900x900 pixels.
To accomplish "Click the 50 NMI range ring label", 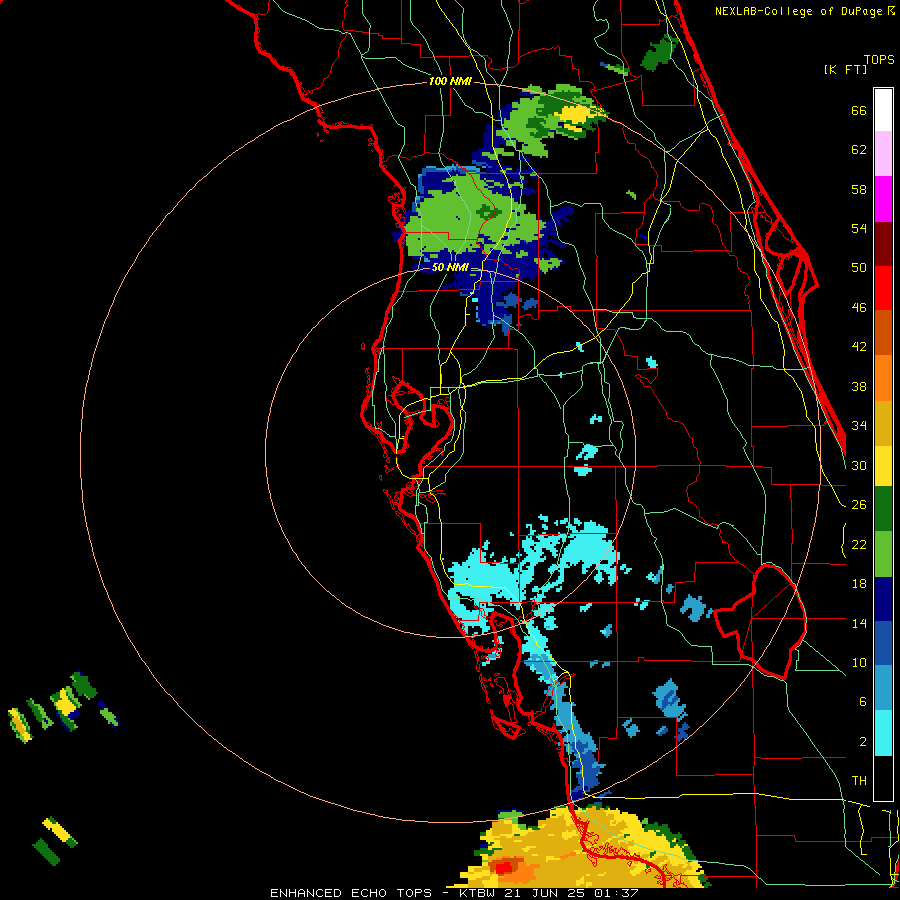I will point(449,267).
